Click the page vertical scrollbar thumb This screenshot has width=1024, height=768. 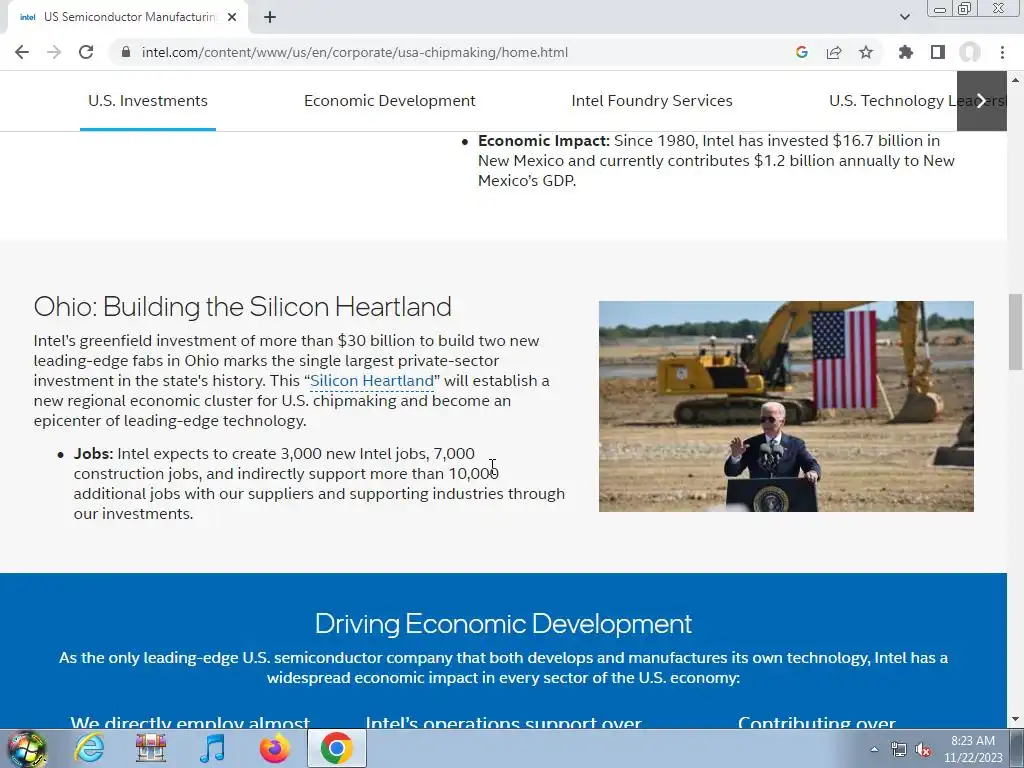pos(1015,332)
